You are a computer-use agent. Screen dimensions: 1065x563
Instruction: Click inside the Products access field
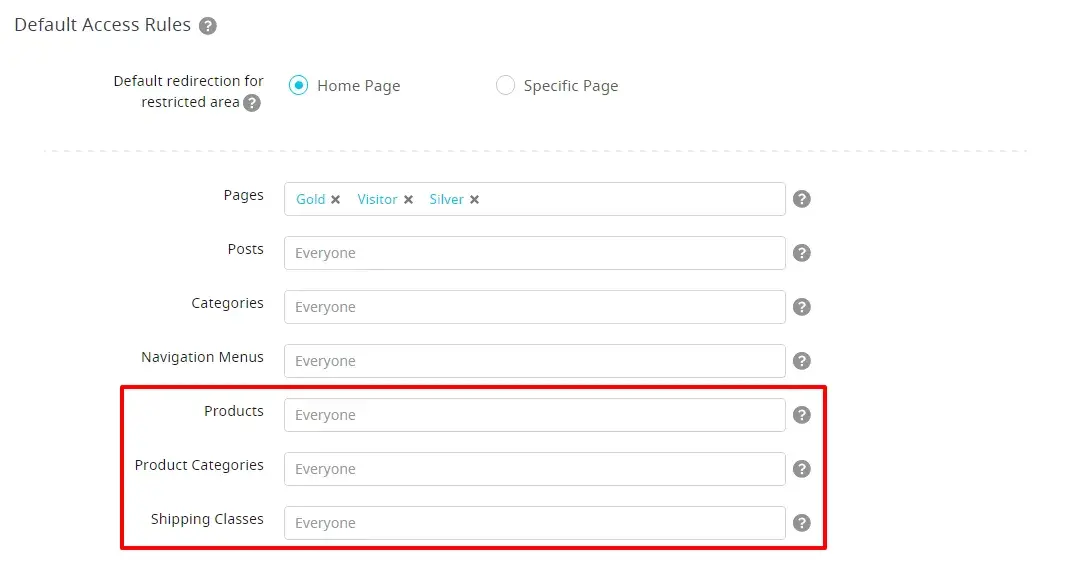[x=534, y=415]
